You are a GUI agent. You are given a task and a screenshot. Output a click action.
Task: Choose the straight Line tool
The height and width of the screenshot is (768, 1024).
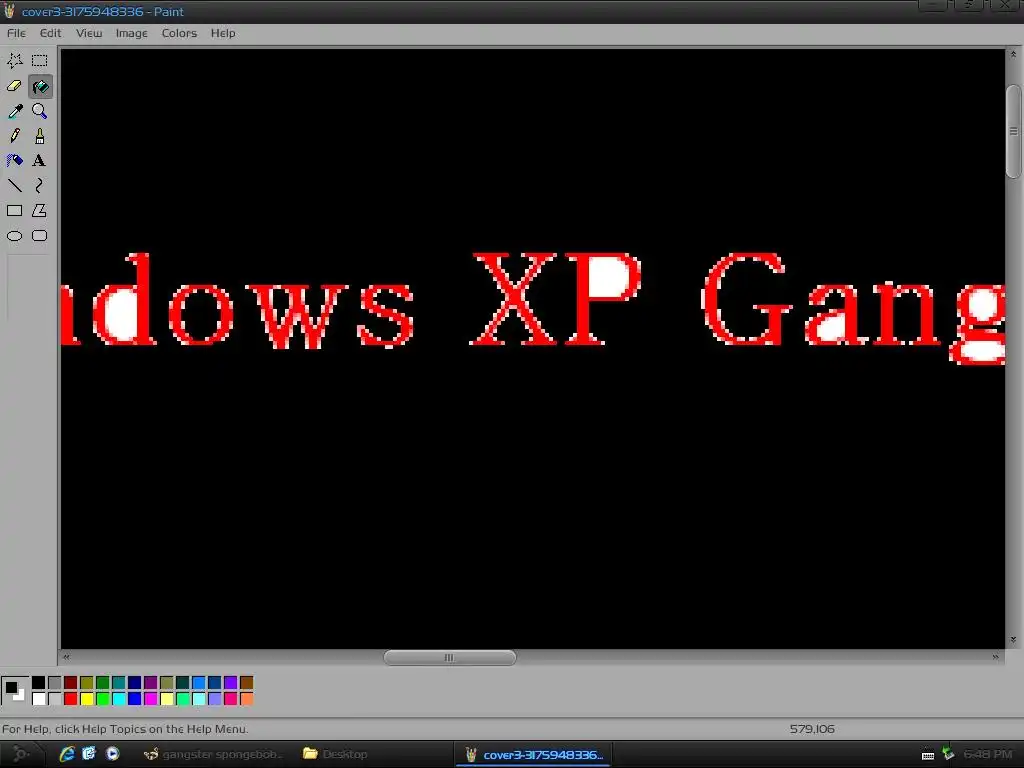14,185
